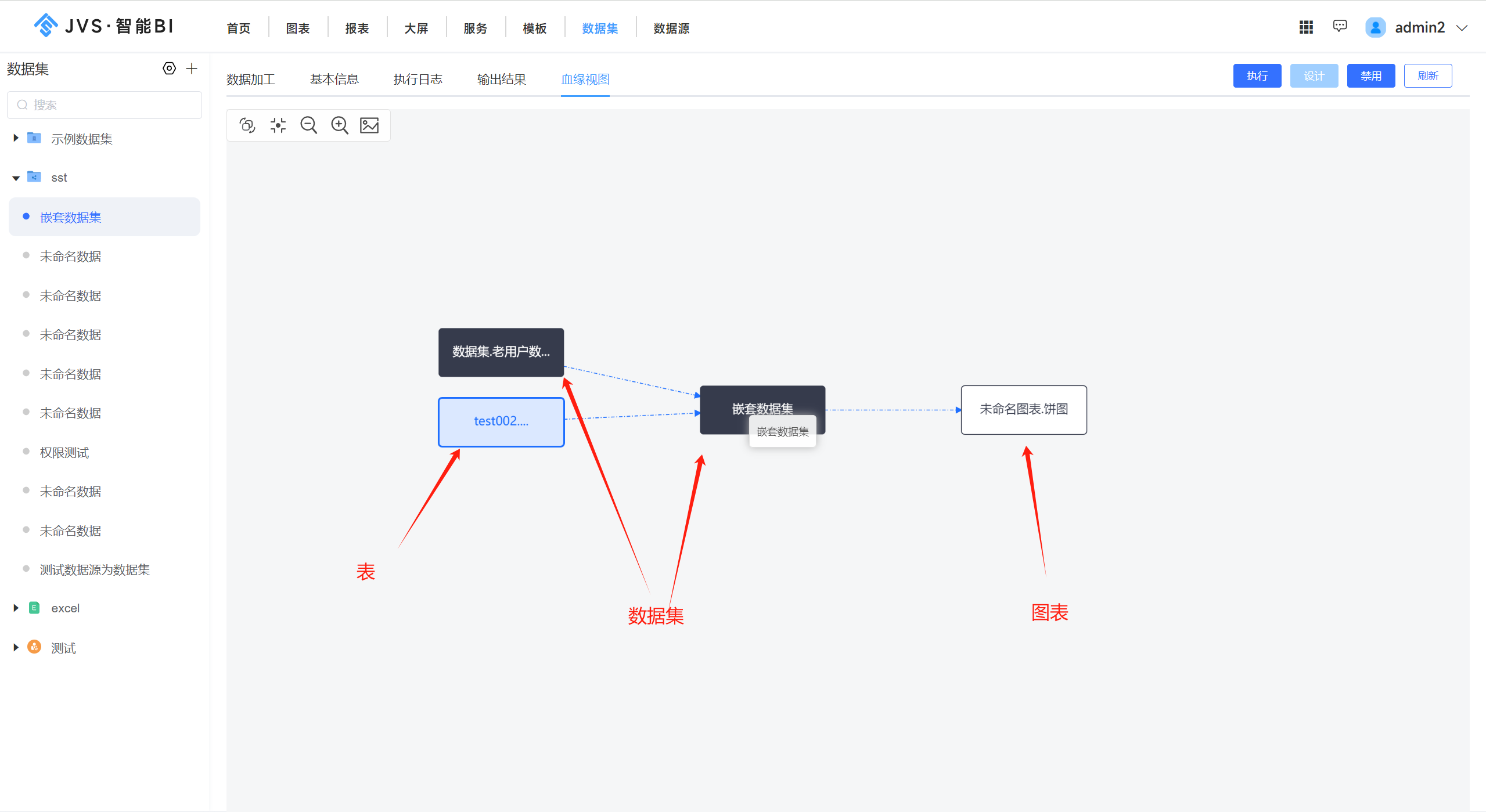Screen dimensions: 1486x812
Task: Select 权限测试 dataset
Action: (64, 452)
